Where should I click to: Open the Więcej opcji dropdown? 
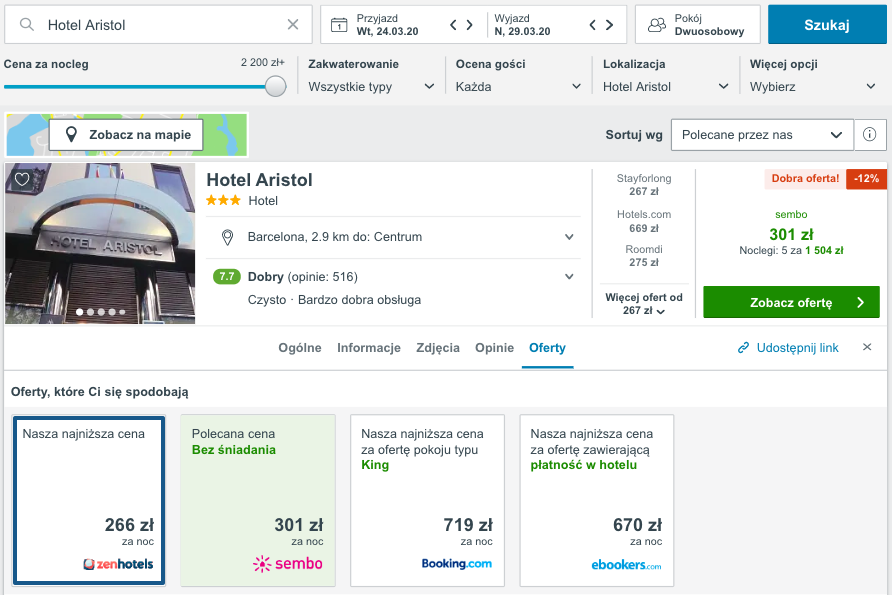pyautogui.click(x=813, y=86)
